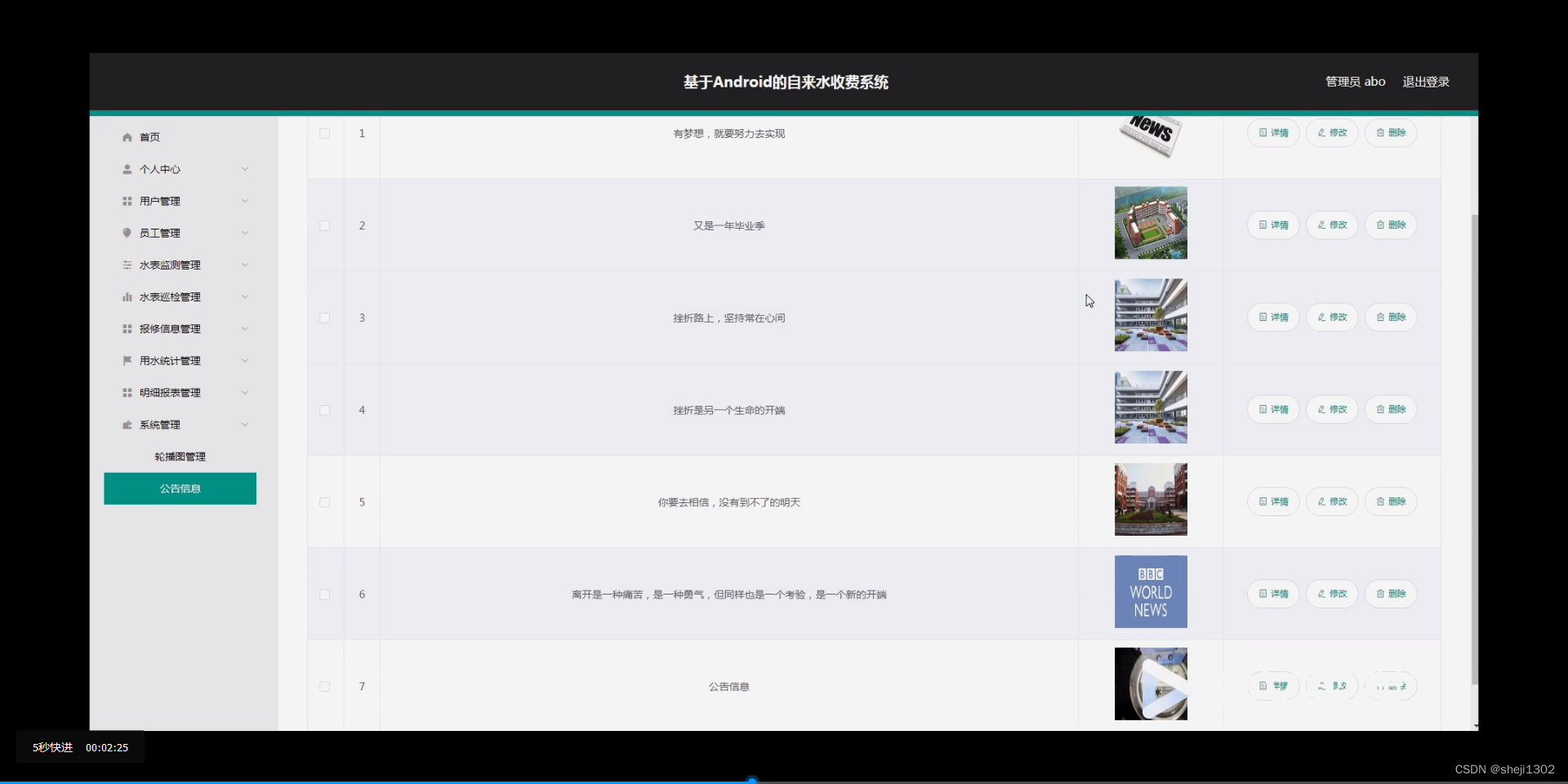
Task: Expand the 明细报表管理 section
Action: click(244, 392)
